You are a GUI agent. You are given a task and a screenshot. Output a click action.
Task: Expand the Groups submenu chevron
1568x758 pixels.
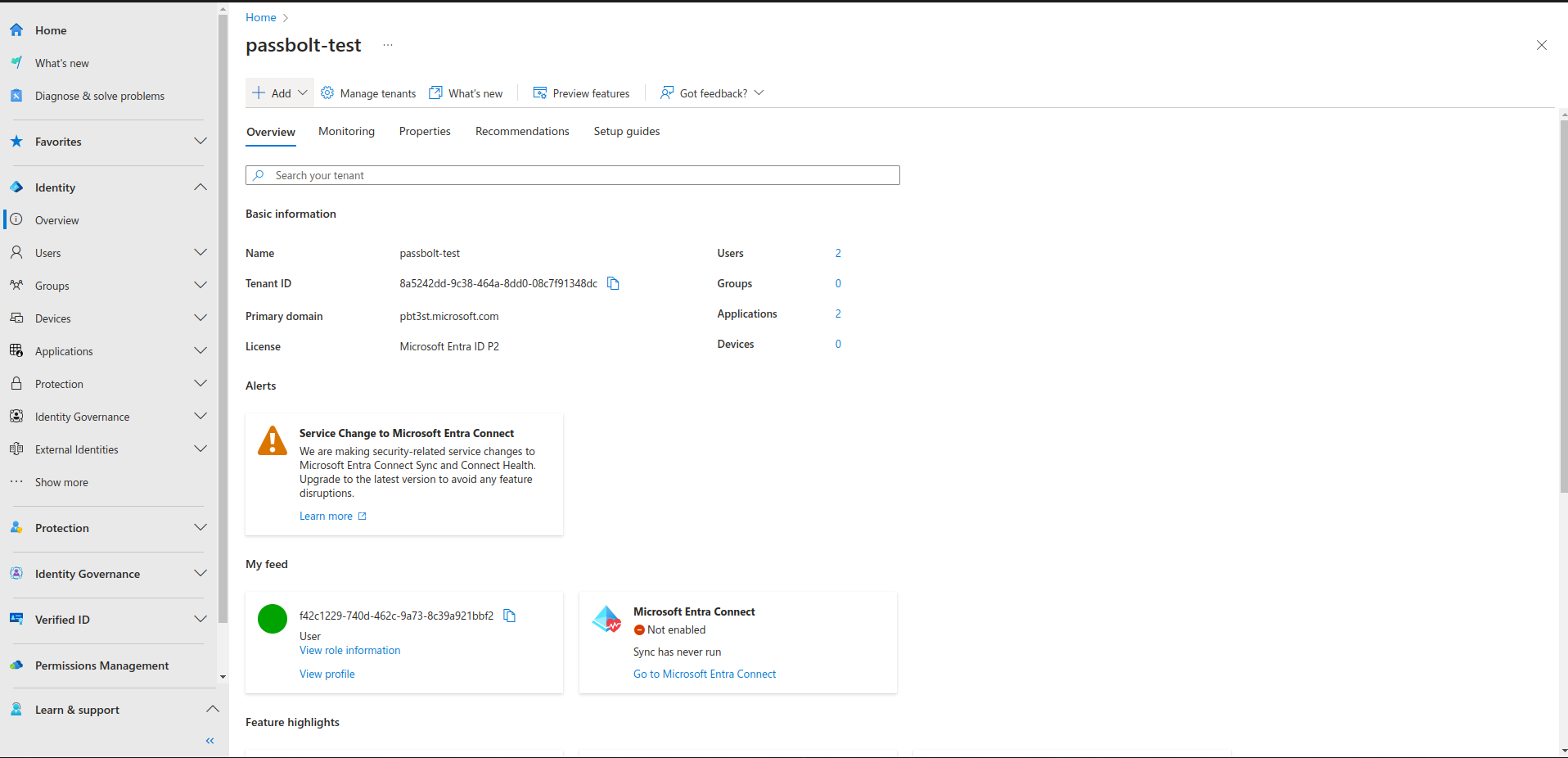click(201, 286)
